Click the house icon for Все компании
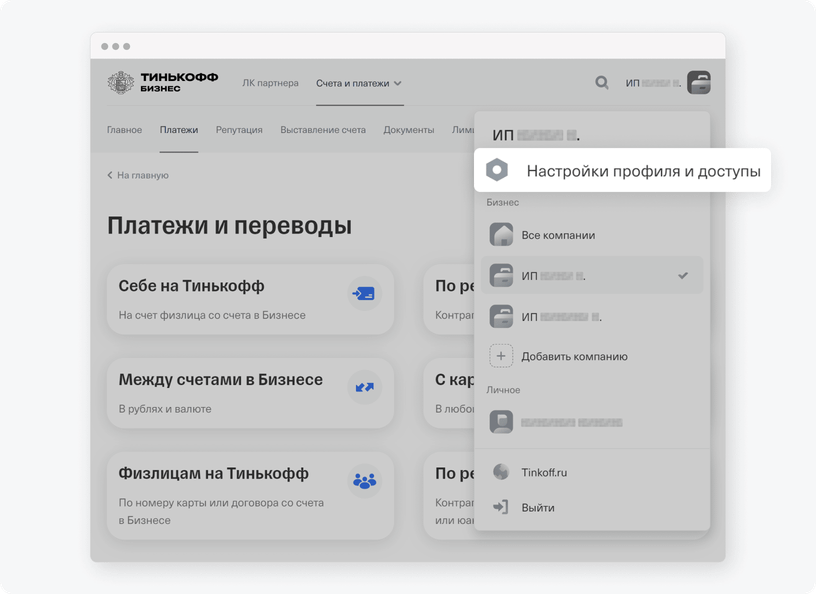The width and height of the screenshot is (816, 594). (x=501, y=235)
